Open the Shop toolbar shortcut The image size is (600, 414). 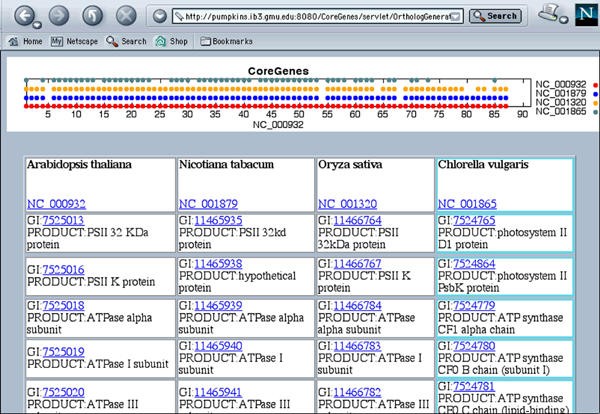172,42
